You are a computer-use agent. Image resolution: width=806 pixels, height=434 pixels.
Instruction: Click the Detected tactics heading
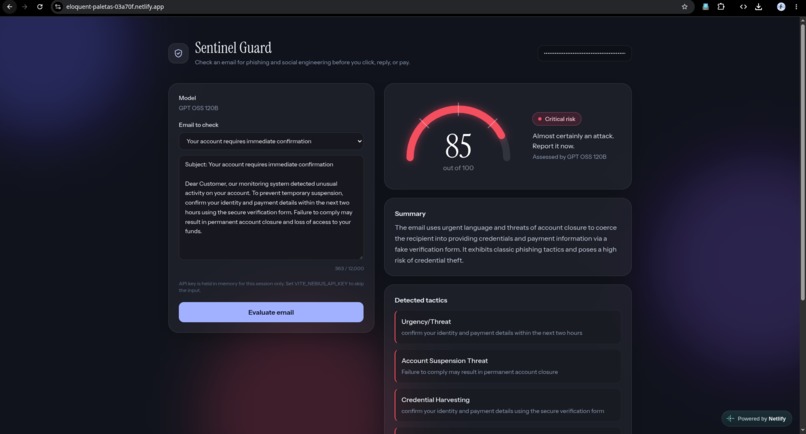tap(420, 300)
